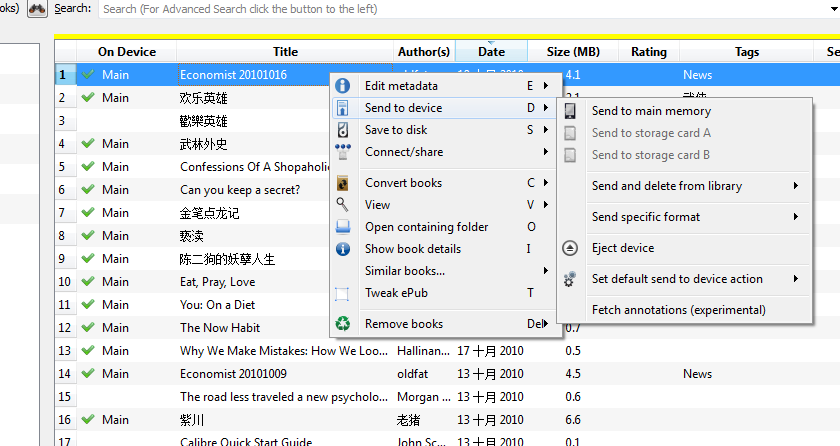Sort by Rating column header
The width and height of the screenshot is (840, 446).
tap(649, 51)
